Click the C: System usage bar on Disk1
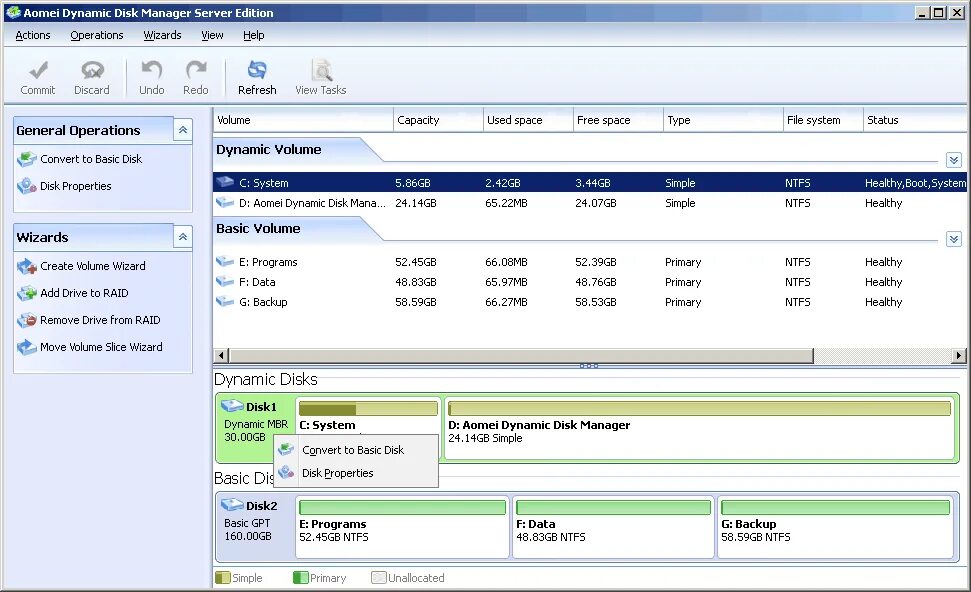This screenshot has width=971, height=592. coord(368,409)
